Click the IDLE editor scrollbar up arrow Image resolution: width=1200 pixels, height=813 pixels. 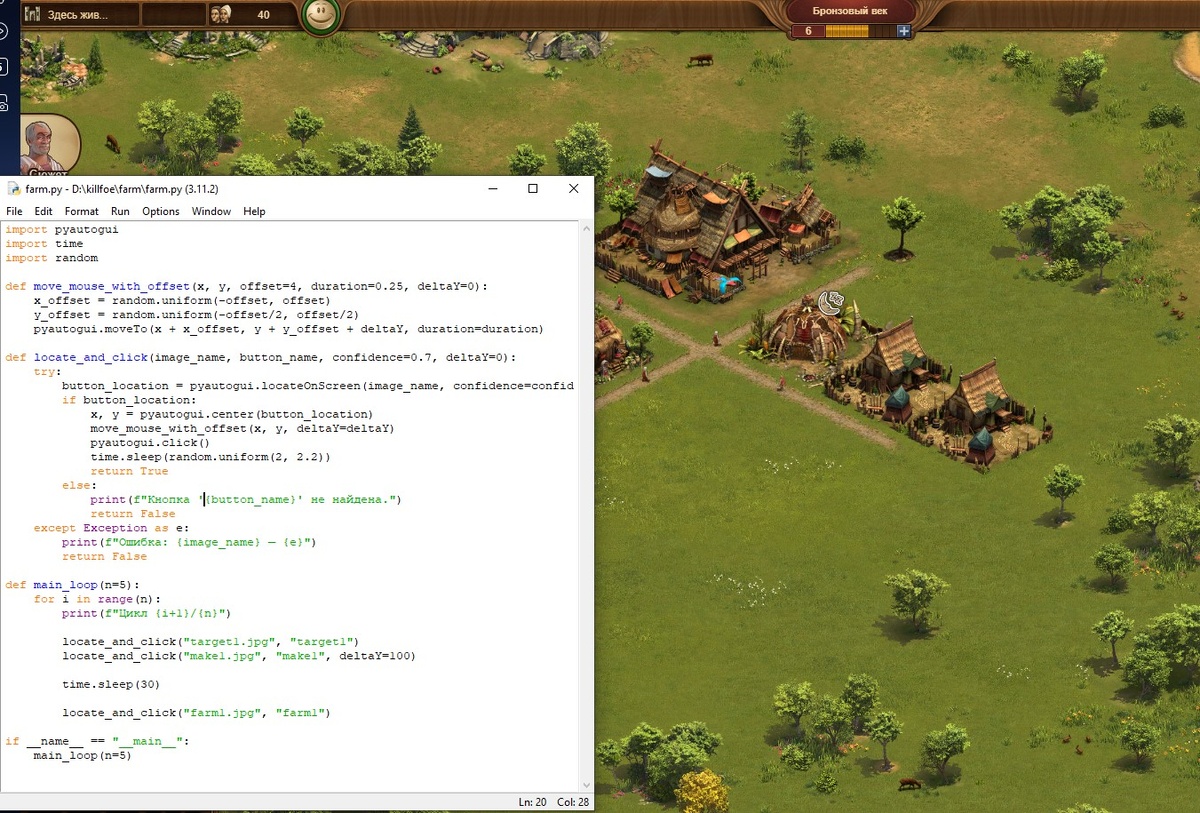[585, 230]
